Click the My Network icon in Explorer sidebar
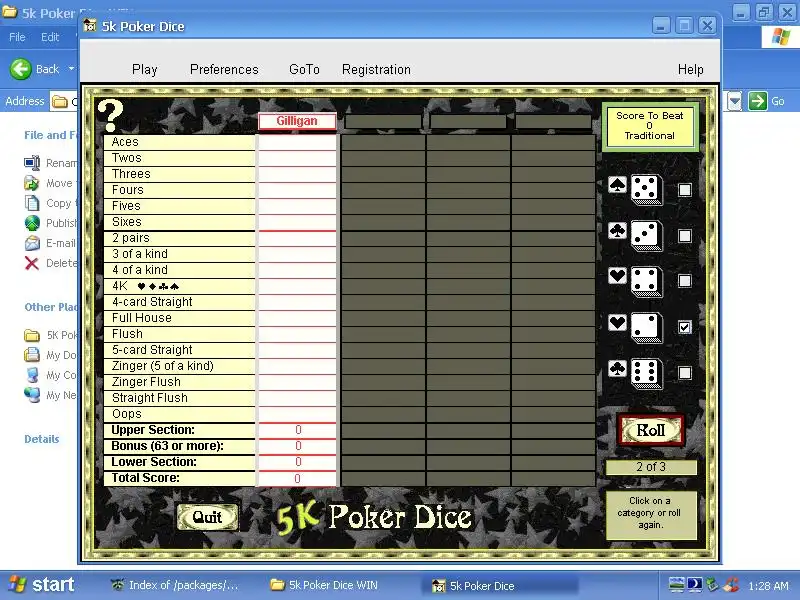 [x=32, y=395]
